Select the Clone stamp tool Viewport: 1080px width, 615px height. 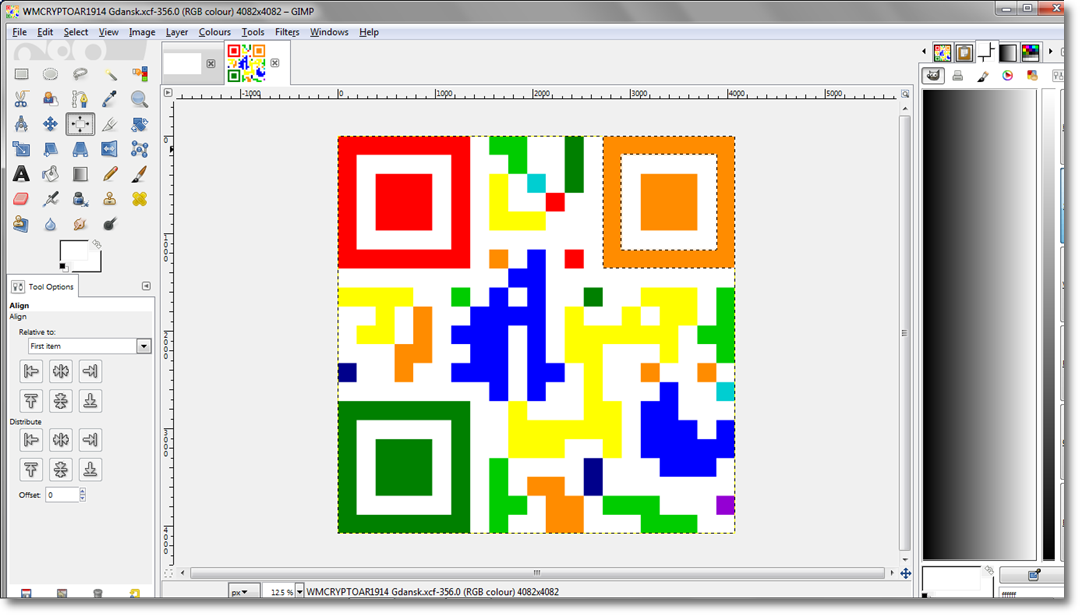(x=110, y=199)
